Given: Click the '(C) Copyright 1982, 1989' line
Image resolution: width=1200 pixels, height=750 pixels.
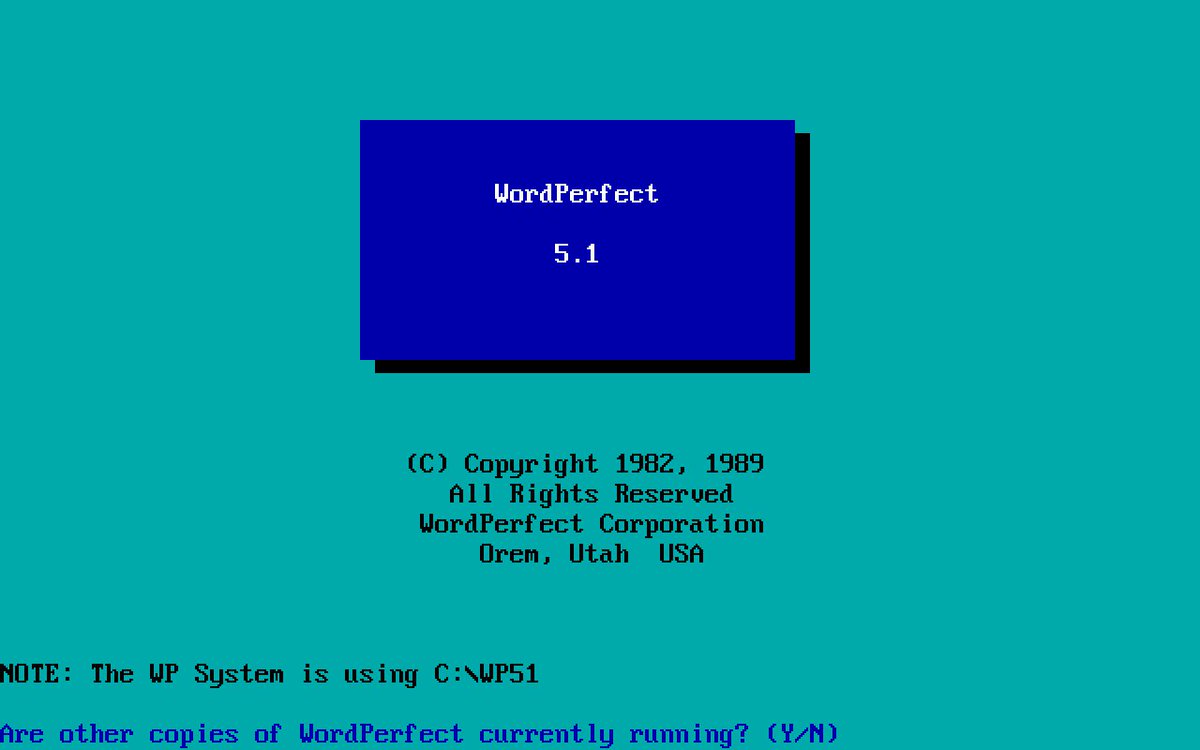Looking at the screenshot, I should tap(585, 464).
